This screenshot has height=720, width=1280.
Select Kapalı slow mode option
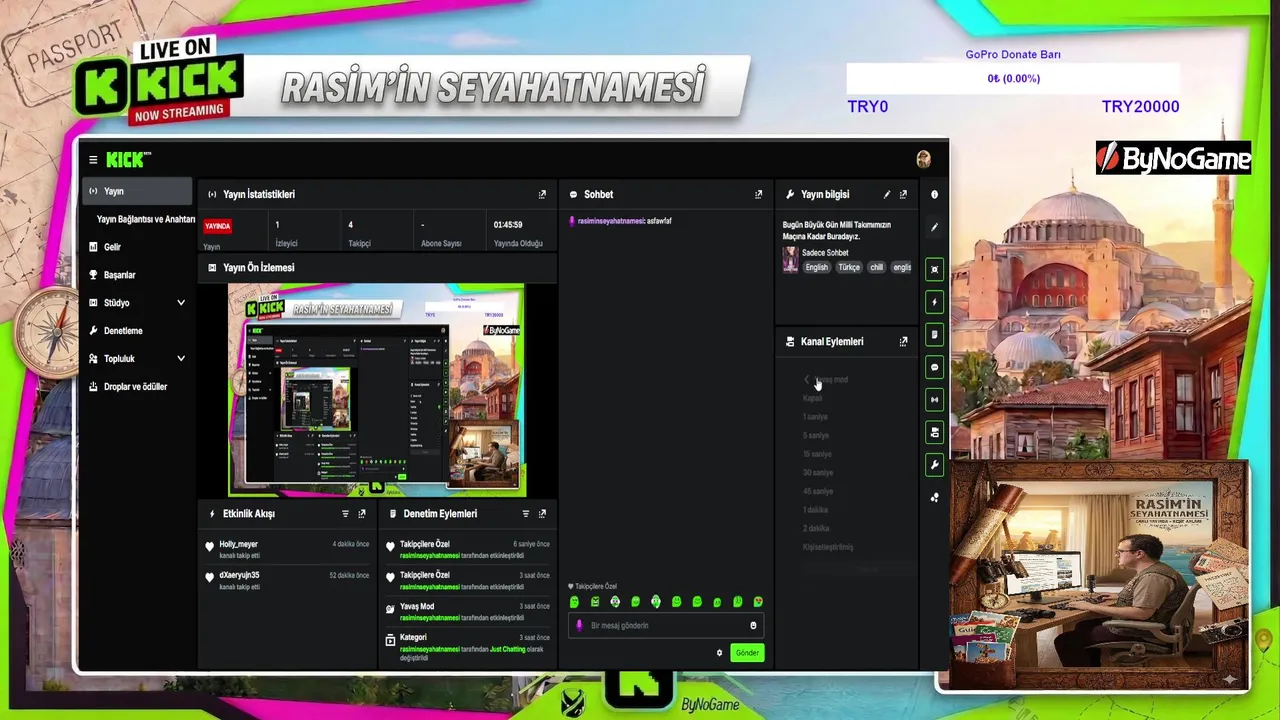coord(812,398)
